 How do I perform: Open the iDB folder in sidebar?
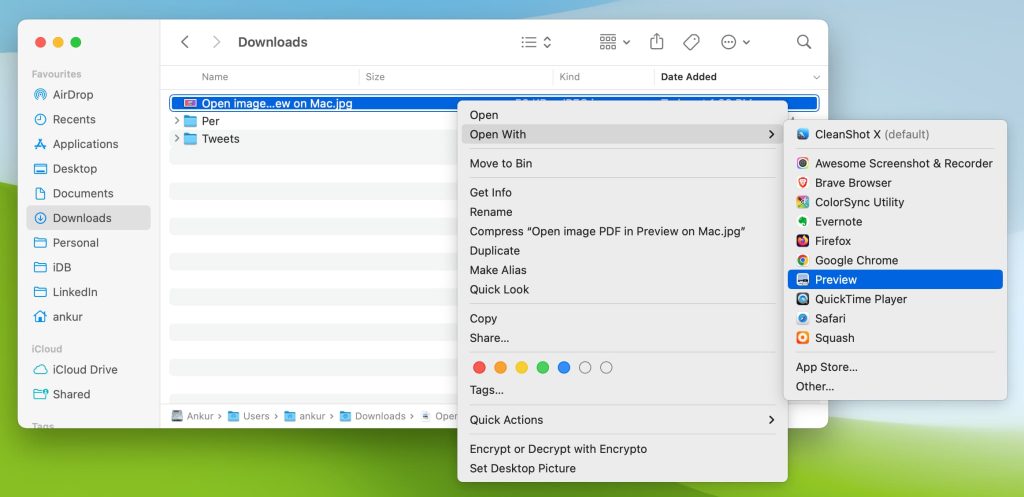click(x=89, y=268)
